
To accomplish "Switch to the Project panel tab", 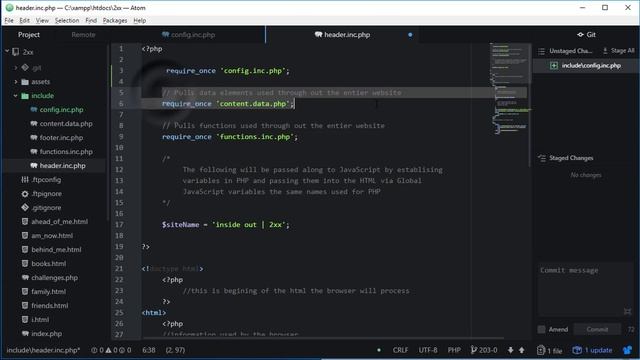I will coord(29,35).
